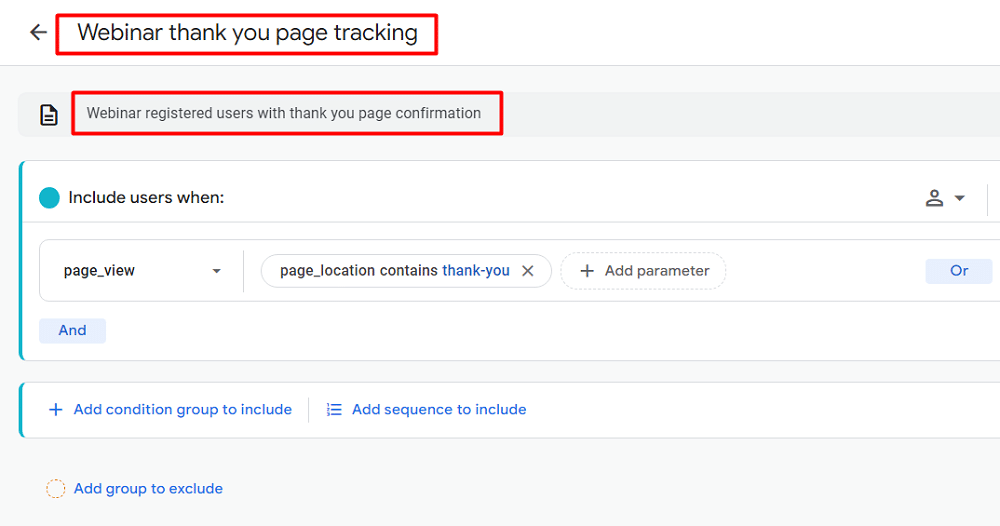Click Add condition group to include text
1000x526 pixels.
(x=183, y=409)
